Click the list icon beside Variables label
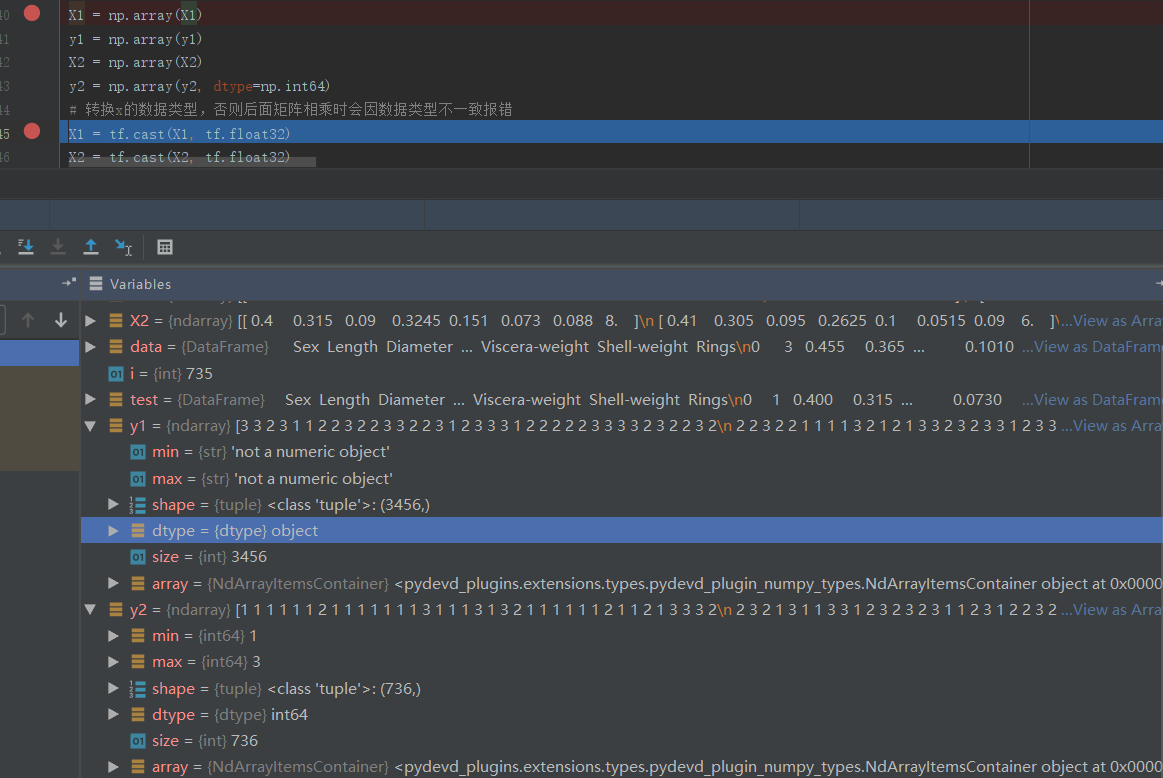This screenshot has height=778, width=1163. point(95,283)
